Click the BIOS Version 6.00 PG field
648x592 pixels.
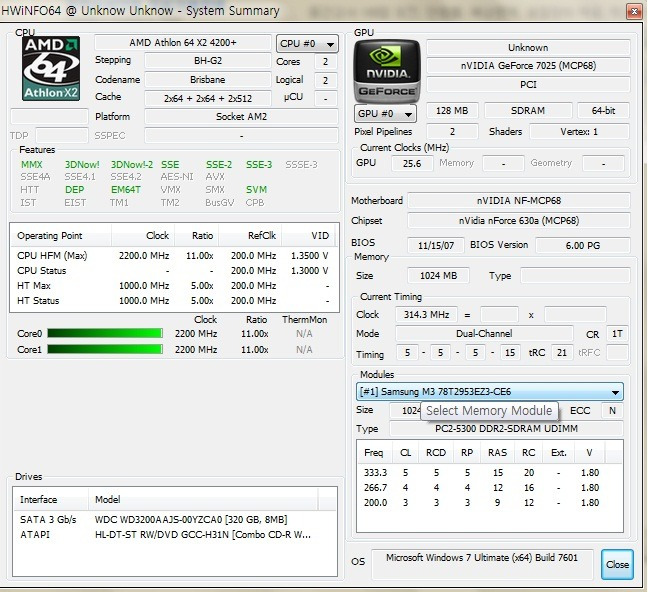coord(583,245)
